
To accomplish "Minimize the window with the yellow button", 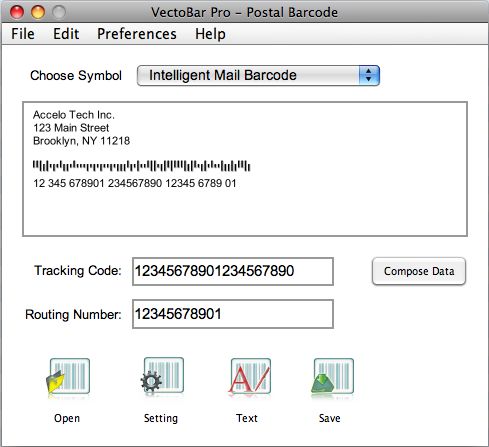I will pyautogui.click(x=38, y=12).
